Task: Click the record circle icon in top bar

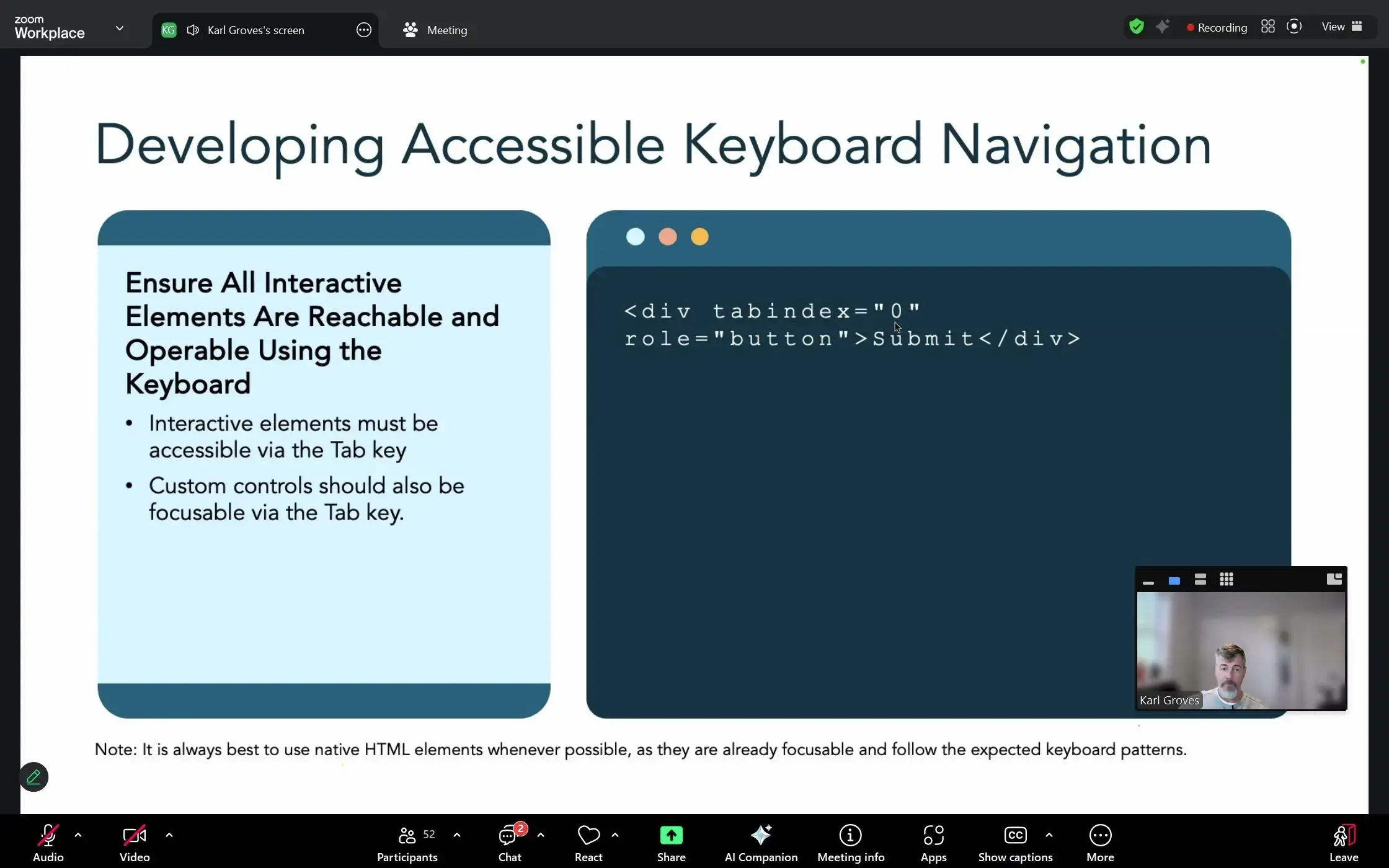Action: pos(1294,27)
